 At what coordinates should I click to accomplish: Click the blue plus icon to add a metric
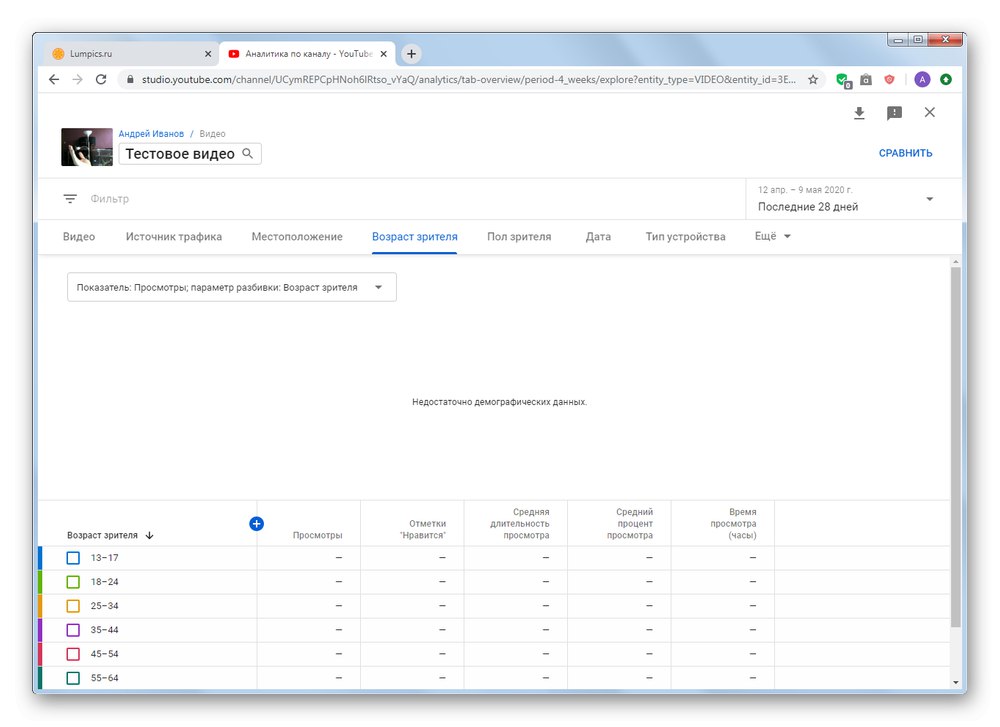pos(257,523)
